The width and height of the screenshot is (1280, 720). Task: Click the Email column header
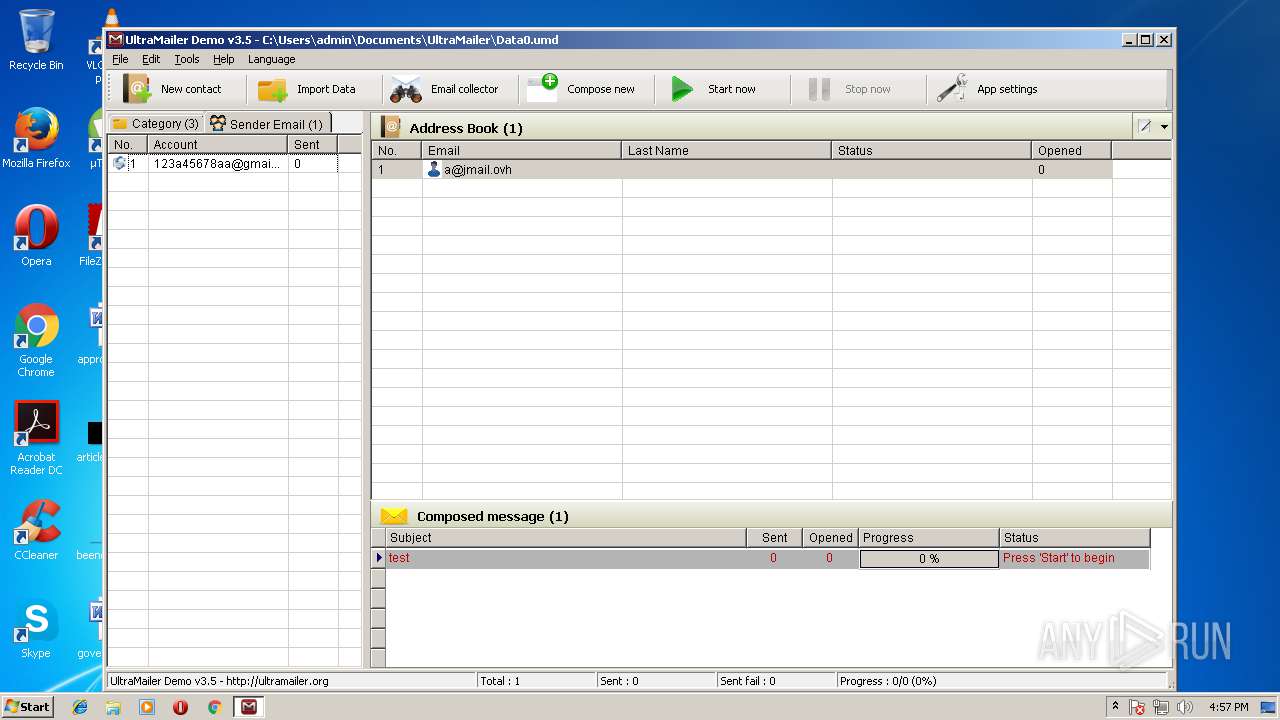click(x=522, y=150)
